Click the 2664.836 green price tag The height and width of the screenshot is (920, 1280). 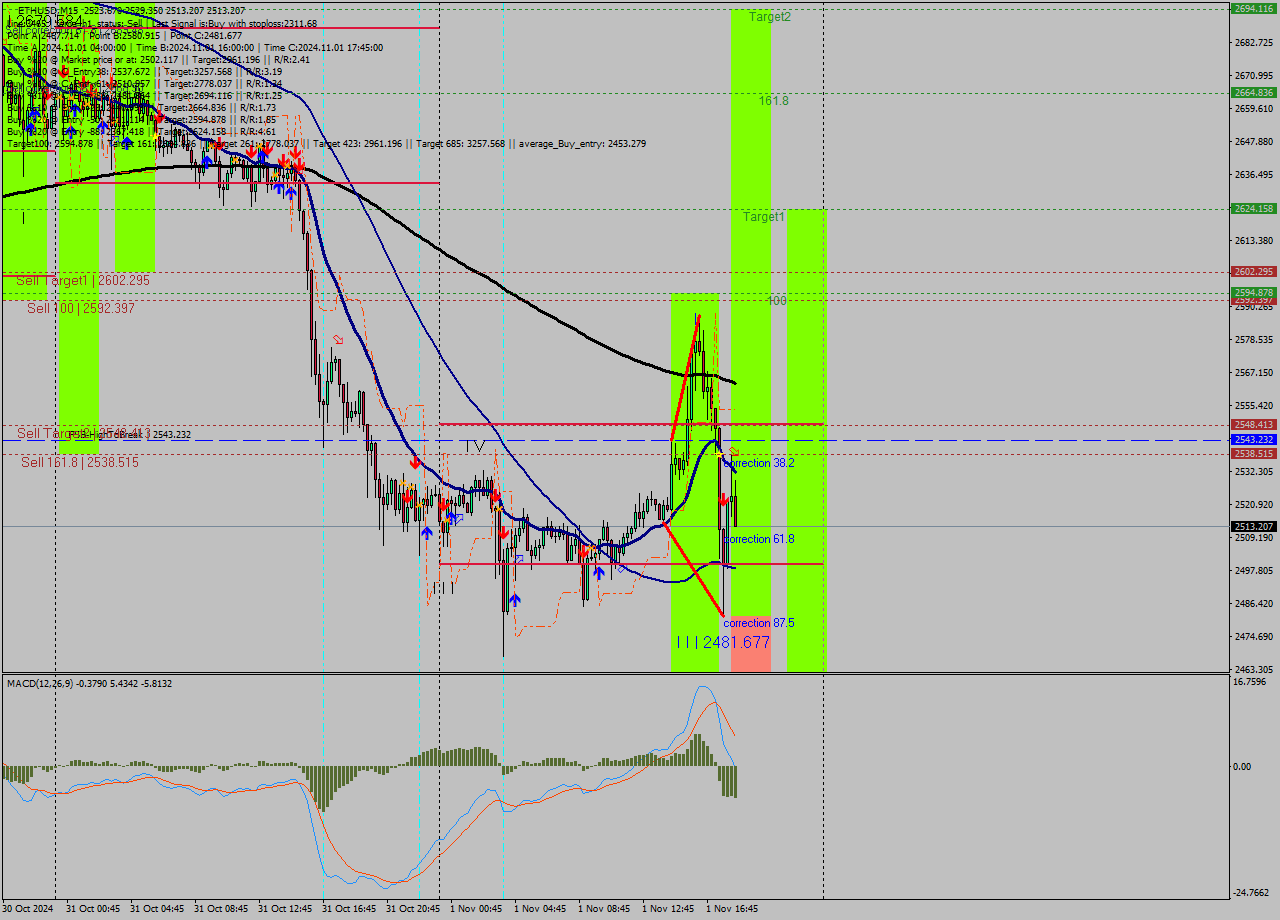1253,93
